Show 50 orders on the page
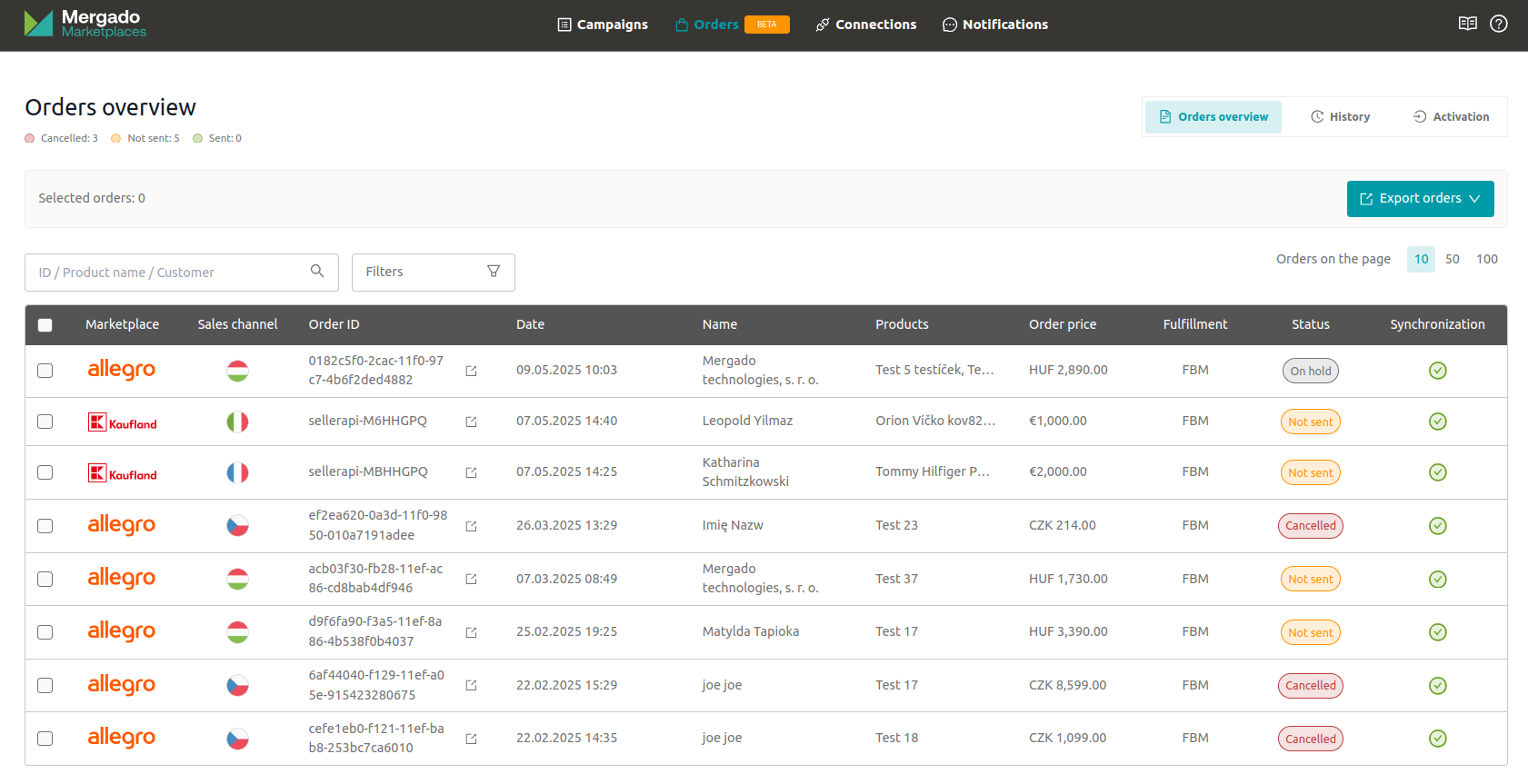This screenshot has width=1528, height=784. [x=1453, y=259]
